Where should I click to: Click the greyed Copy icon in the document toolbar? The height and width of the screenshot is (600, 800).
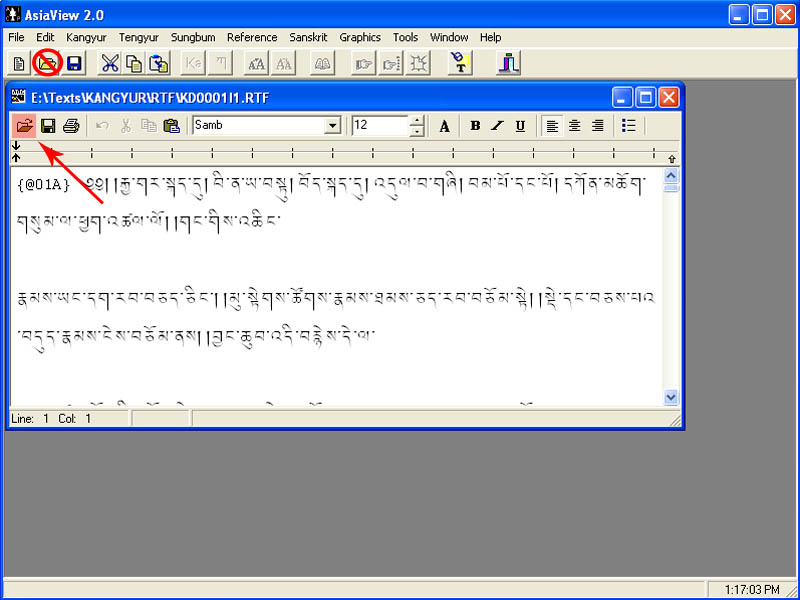148,126
